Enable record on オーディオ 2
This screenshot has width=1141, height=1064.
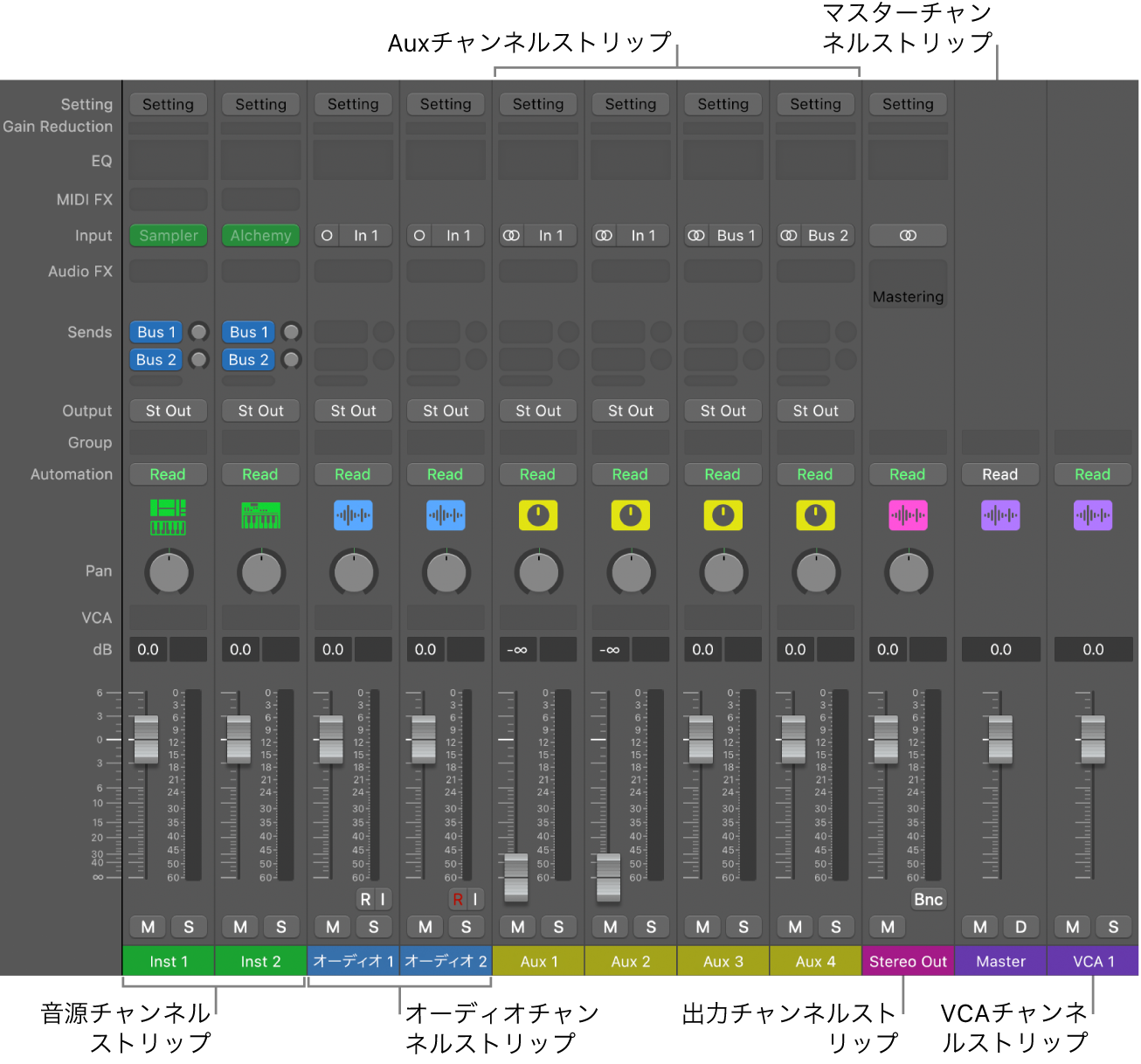coord(456,899)
